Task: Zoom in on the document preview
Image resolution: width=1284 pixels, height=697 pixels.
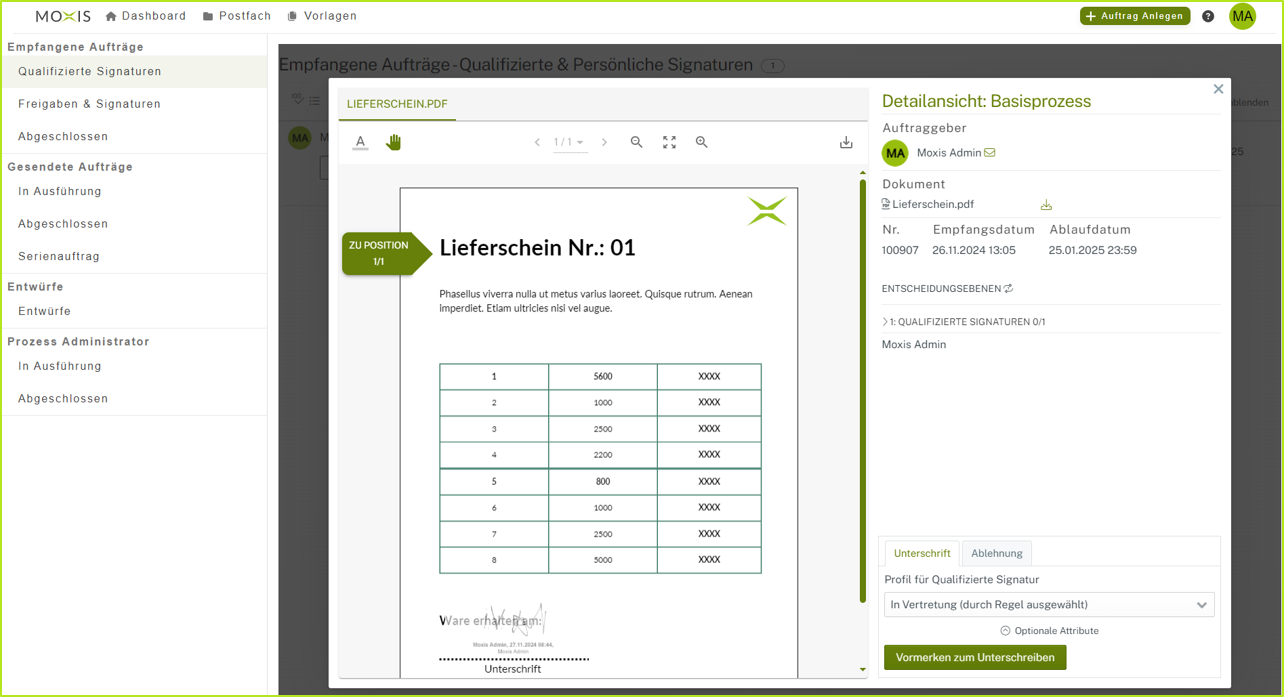Action: 702,142
